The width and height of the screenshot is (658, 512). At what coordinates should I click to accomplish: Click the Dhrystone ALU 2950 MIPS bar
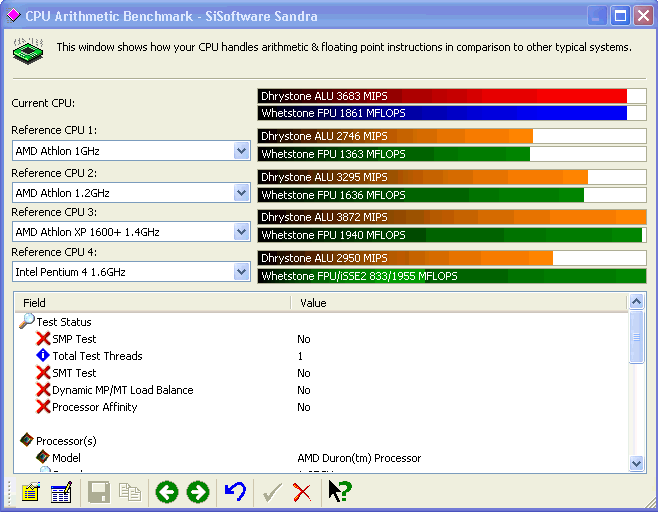click(x=452, y=258)
